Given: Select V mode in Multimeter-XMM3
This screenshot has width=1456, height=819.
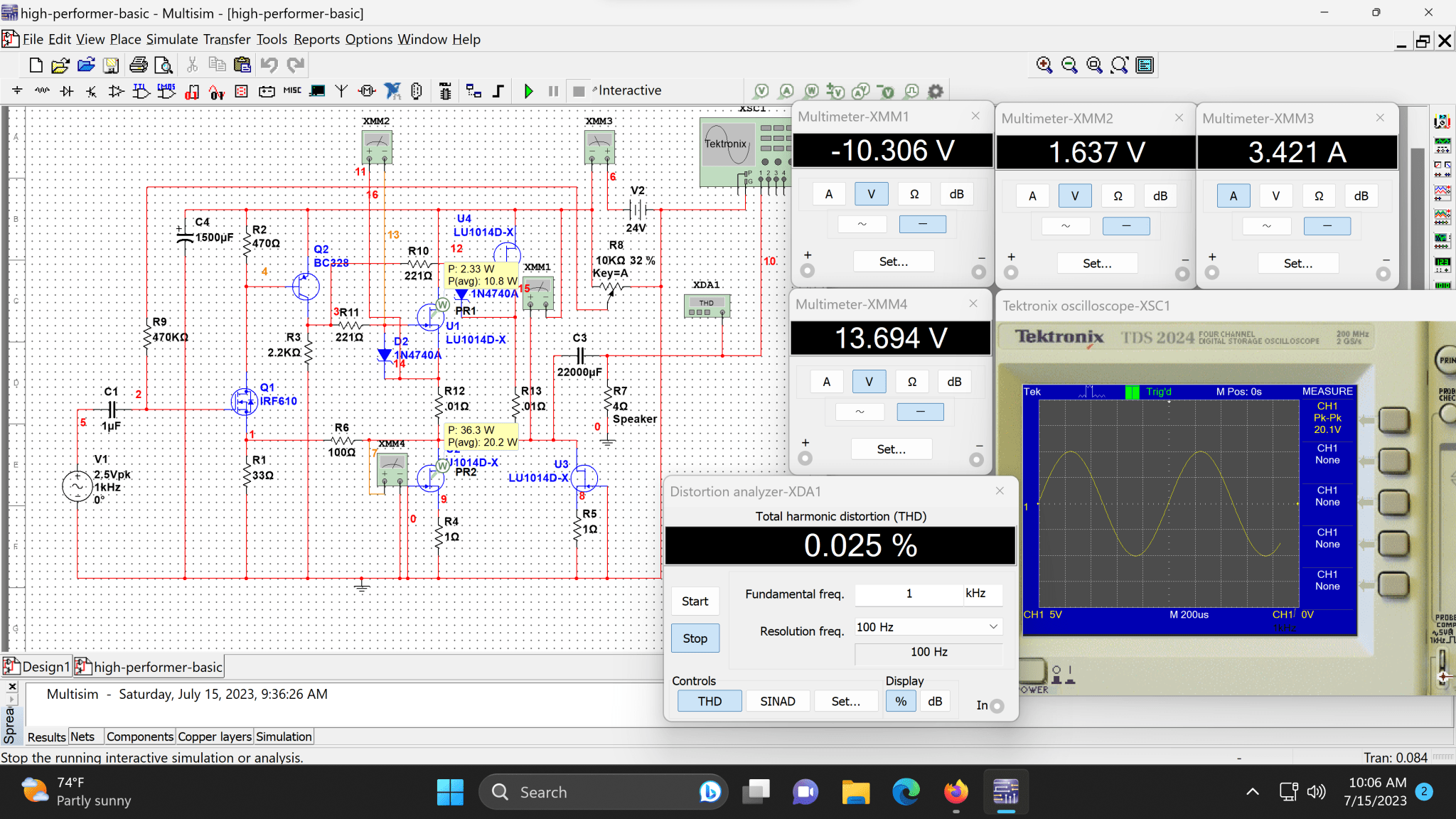Looking at the screenshot, I should (1276, 196).
